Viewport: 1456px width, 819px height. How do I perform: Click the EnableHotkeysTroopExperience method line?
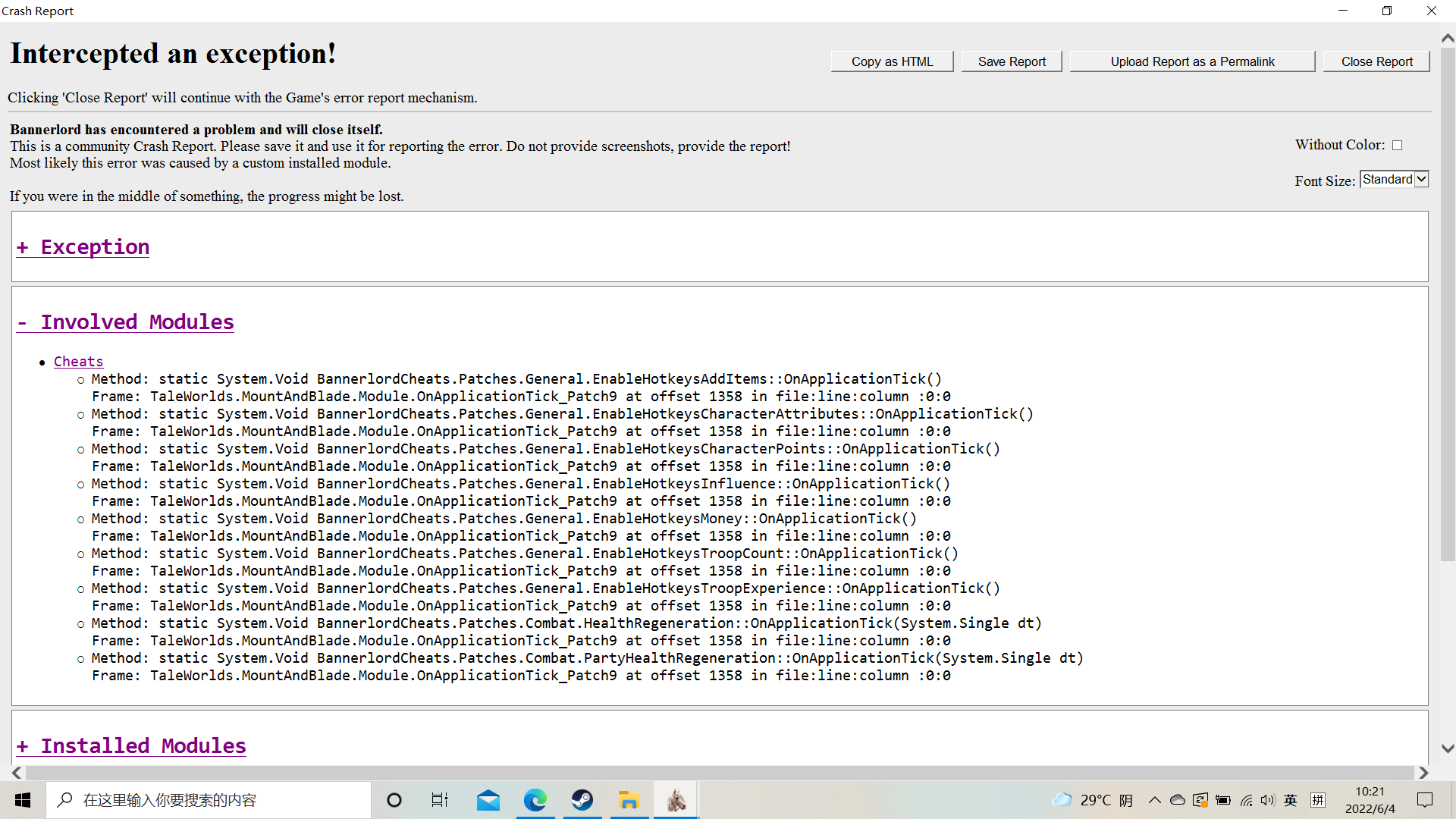[x=546, y=588]
